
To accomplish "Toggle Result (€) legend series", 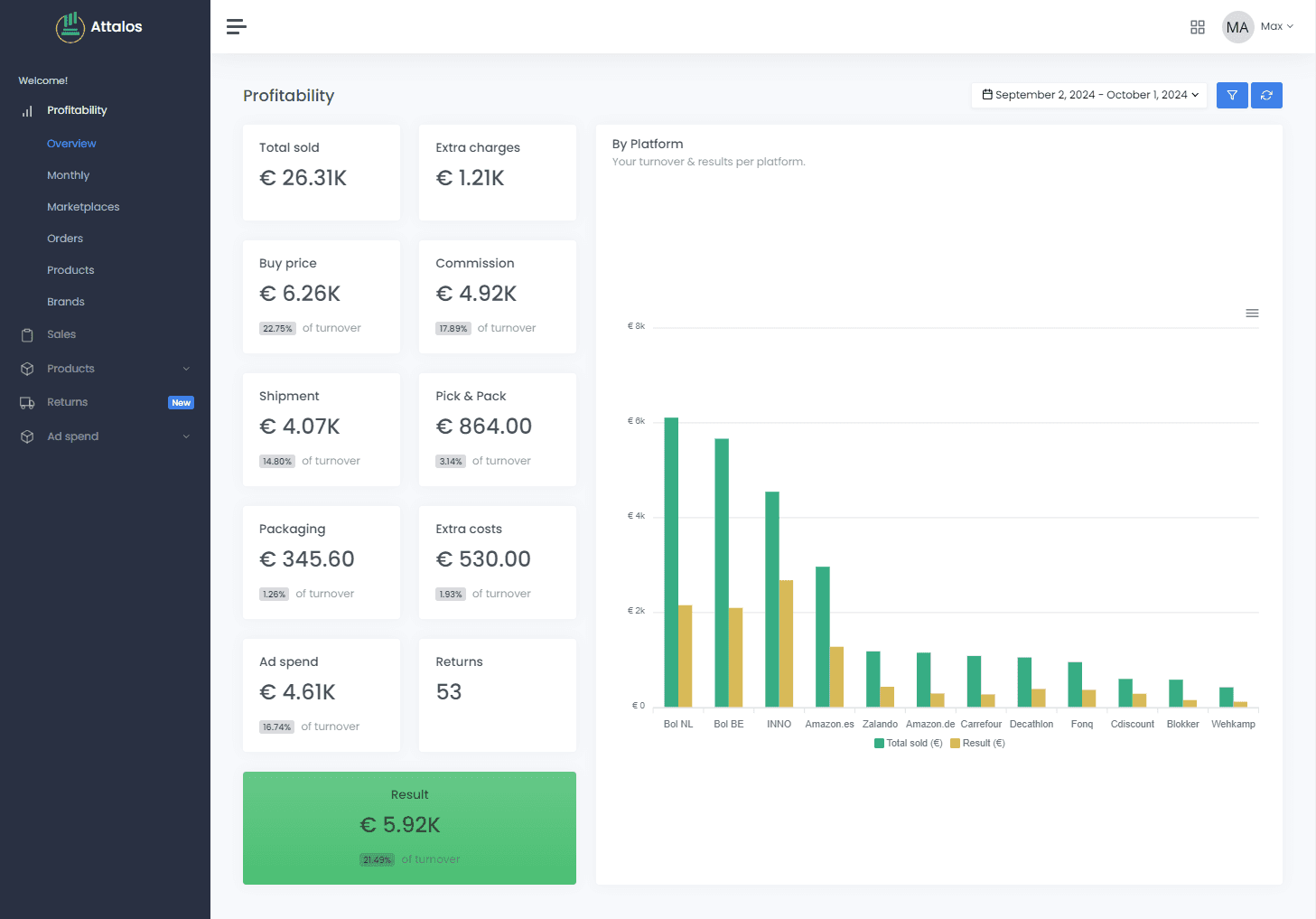I will coord(977,743).
